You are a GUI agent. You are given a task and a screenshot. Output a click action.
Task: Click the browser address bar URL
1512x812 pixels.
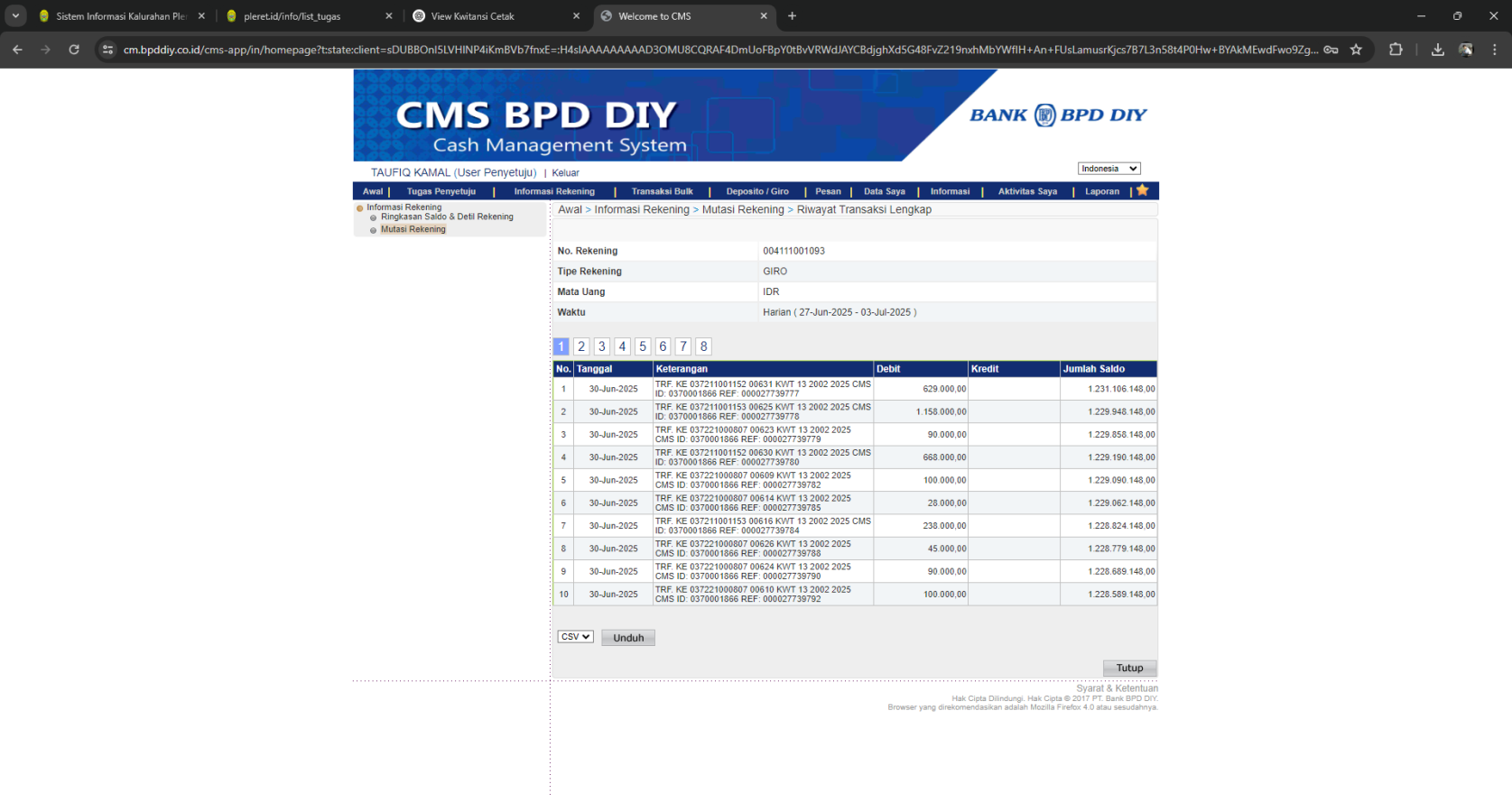click(x=719, y=50)
